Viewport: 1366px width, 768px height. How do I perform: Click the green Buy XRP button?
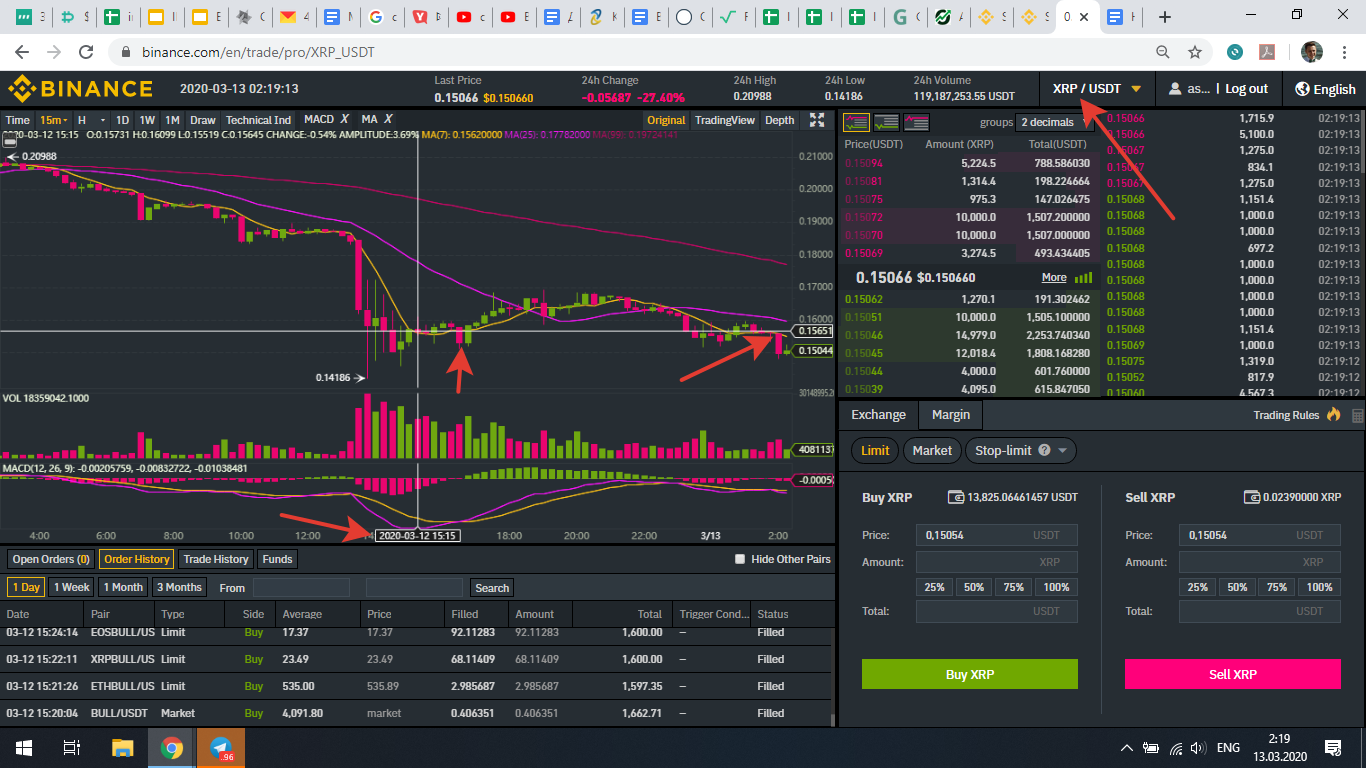(x=970, y=674)
